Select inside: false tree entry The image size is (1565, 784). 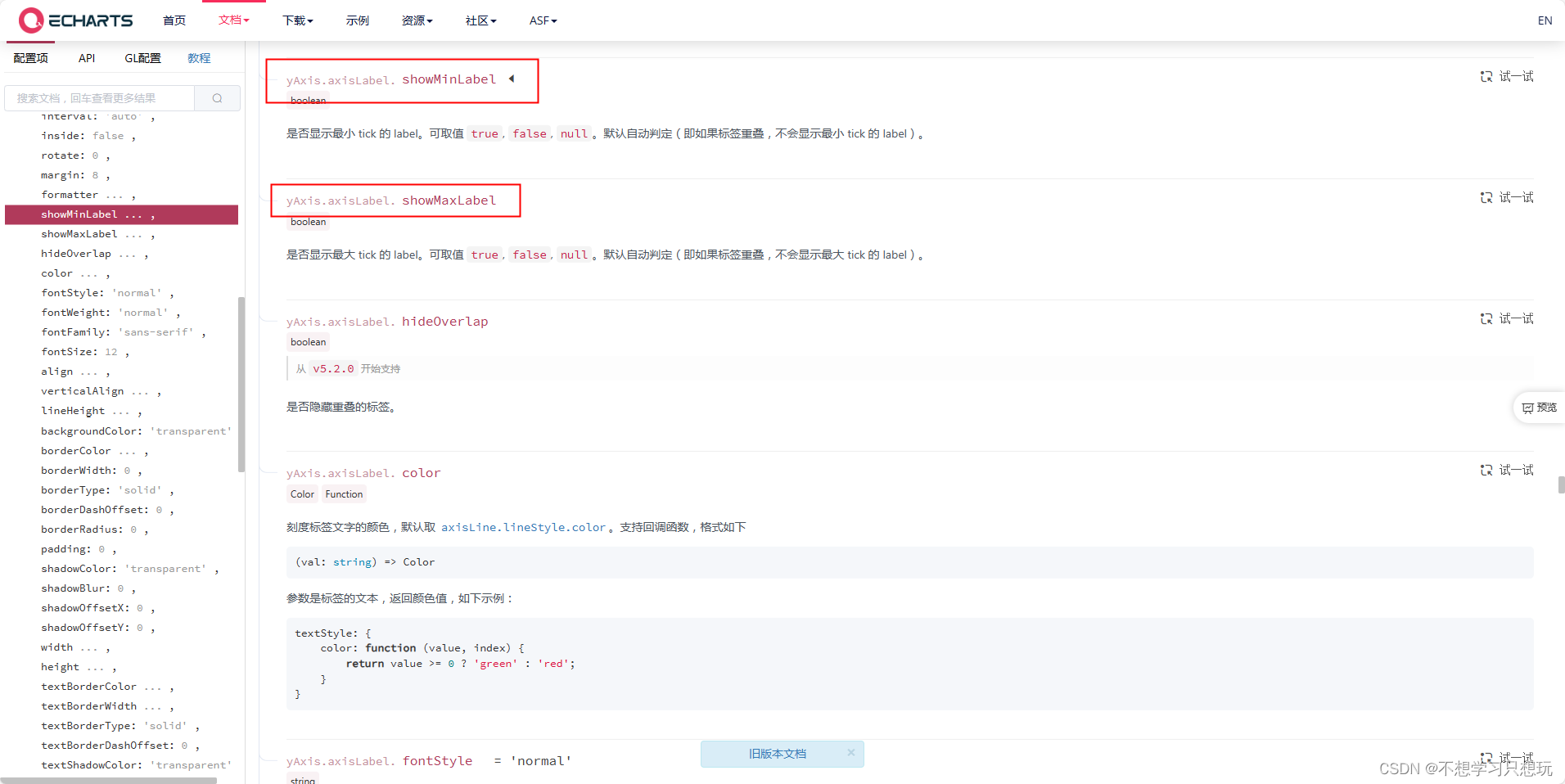[88, 136]
